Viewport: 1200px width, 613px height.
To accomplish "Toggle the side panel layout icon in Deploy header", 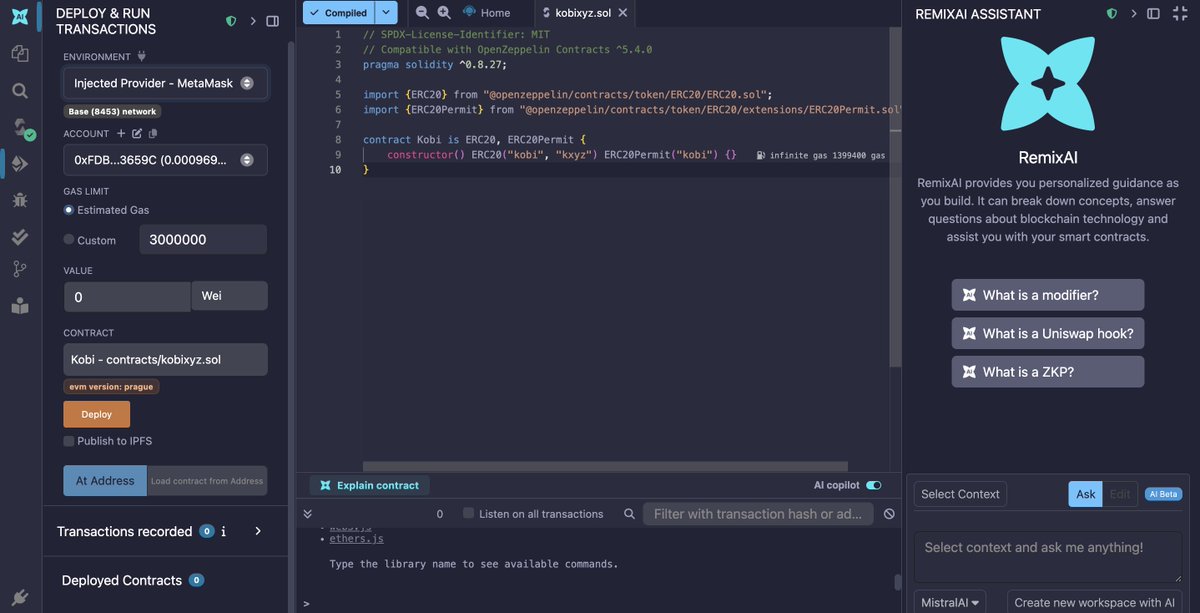I will pyautogui.click(x=272, y=21).
